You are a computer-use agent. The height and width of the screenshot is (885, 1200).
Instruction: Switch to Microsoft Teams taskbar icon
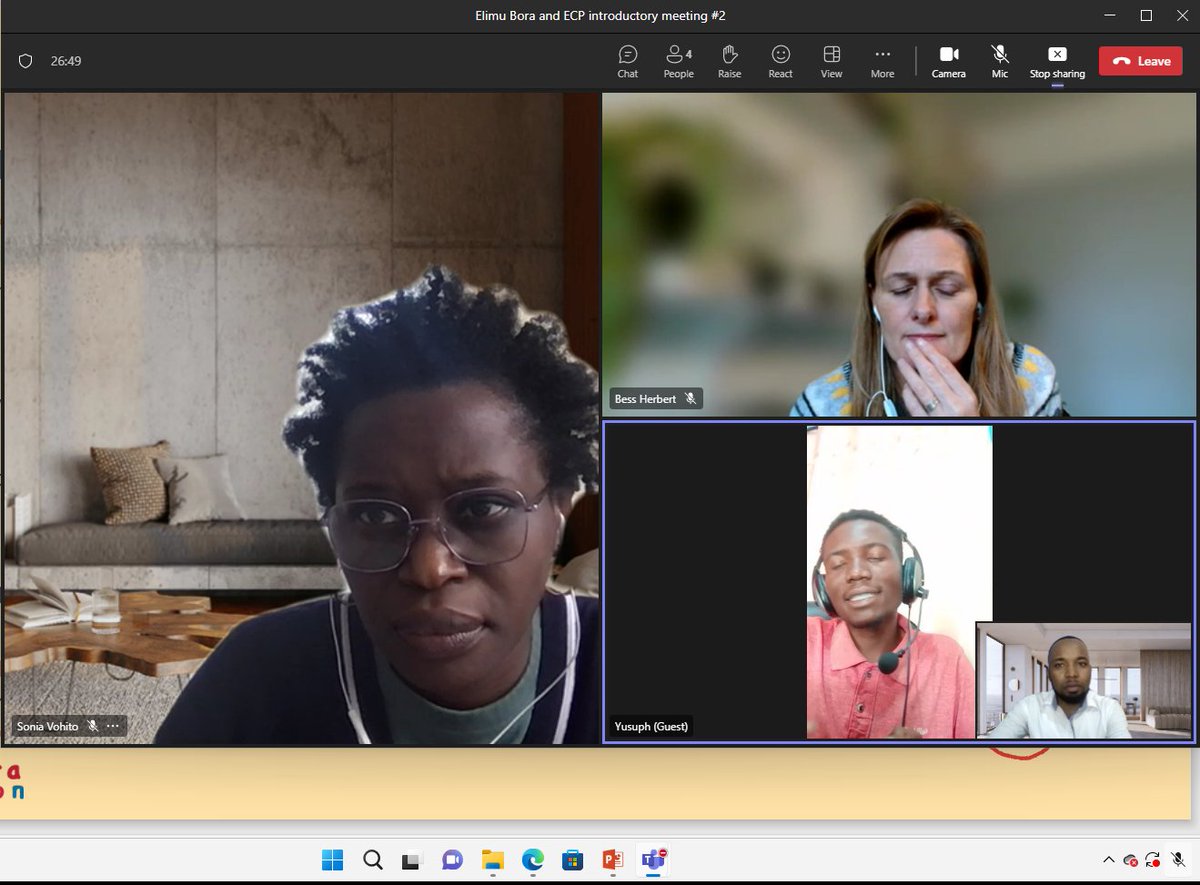point(654,860)
